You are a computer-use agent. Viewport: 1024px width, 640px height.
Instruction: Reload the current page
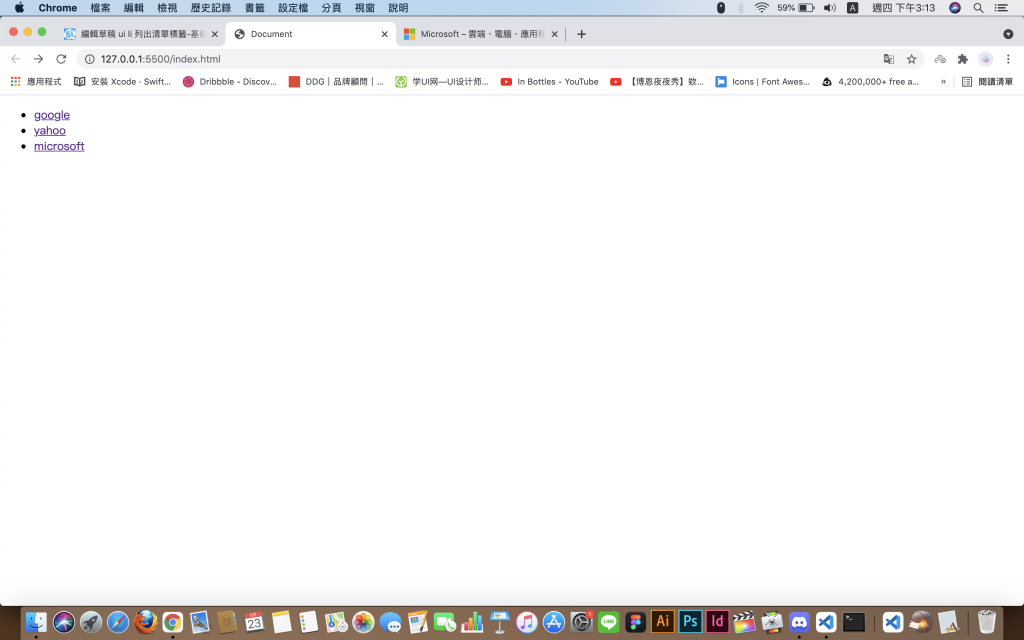point(61,59)
